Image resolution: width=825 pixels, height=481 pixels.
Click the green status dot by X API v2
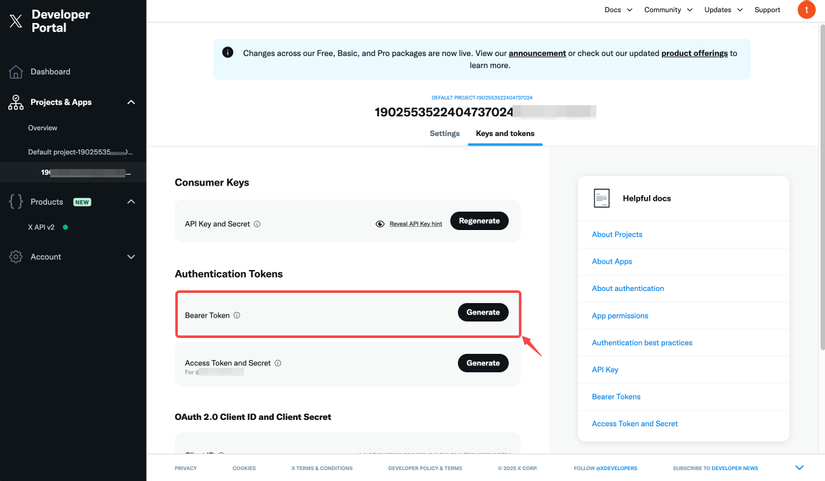pyautogui.click(x=66, y=227)
